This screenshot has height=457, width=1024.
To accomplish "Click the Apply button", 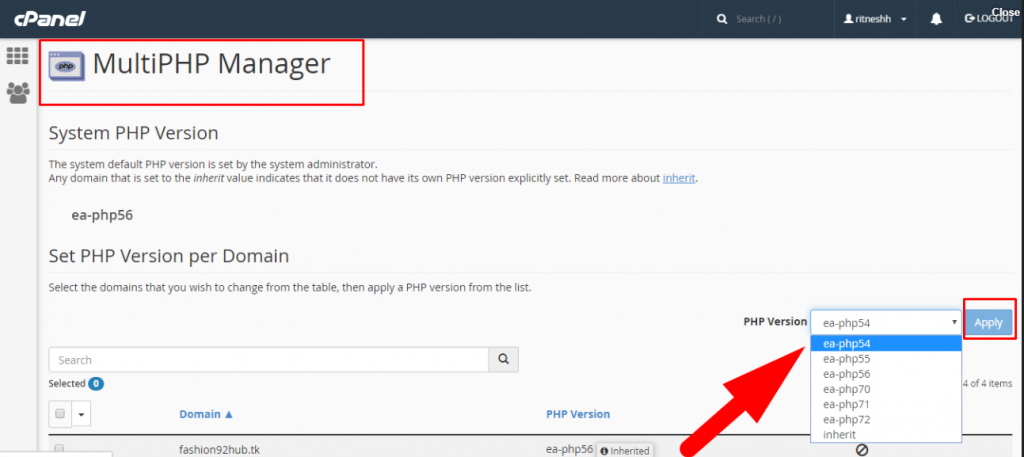I will (x=988, y=322).
